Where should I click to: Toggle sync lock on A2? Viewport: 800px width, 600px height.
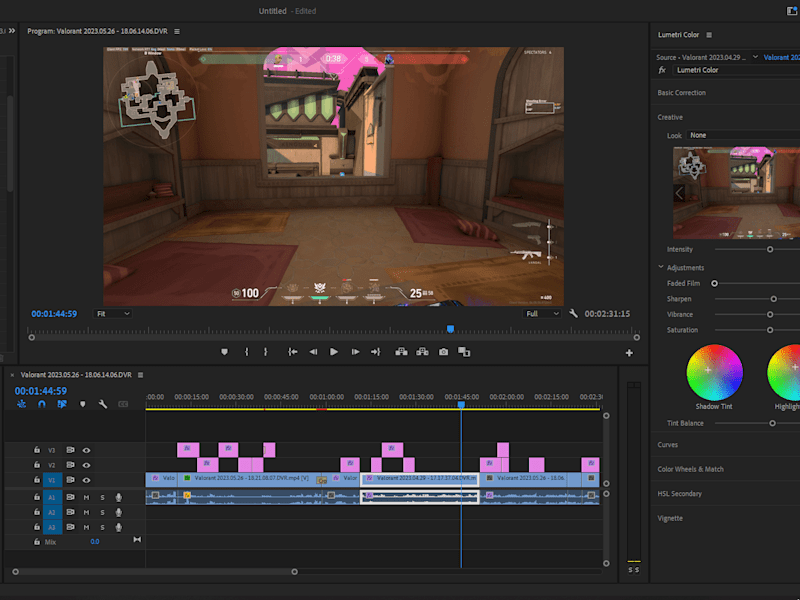70,512
